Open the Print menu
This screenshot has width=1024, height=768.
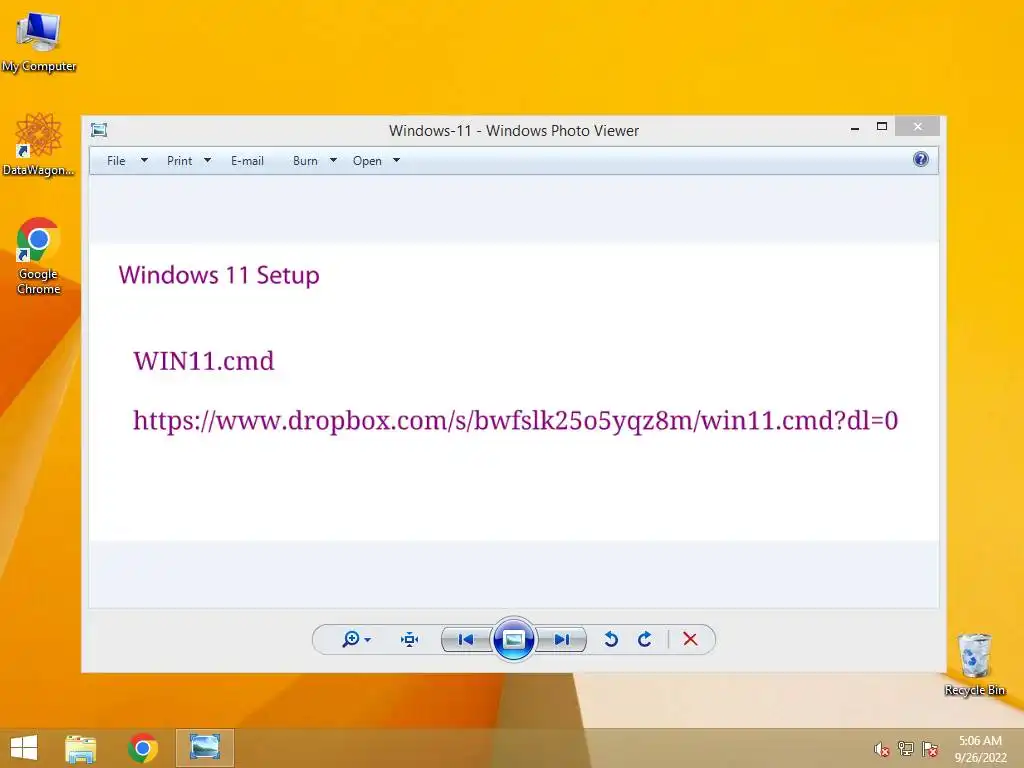(x=180, y=161)
